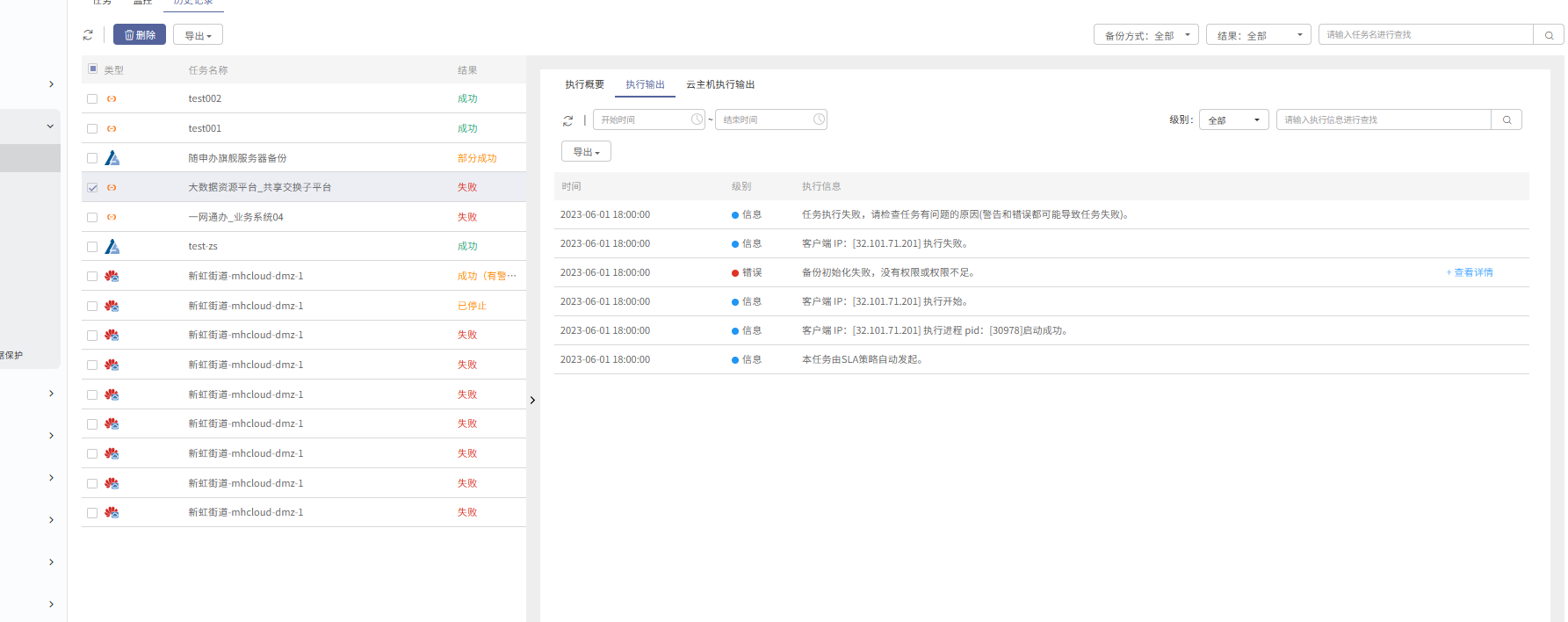Focus the execution info search field
This screenshot has height=622, width=1568.
click(1384, 119)
